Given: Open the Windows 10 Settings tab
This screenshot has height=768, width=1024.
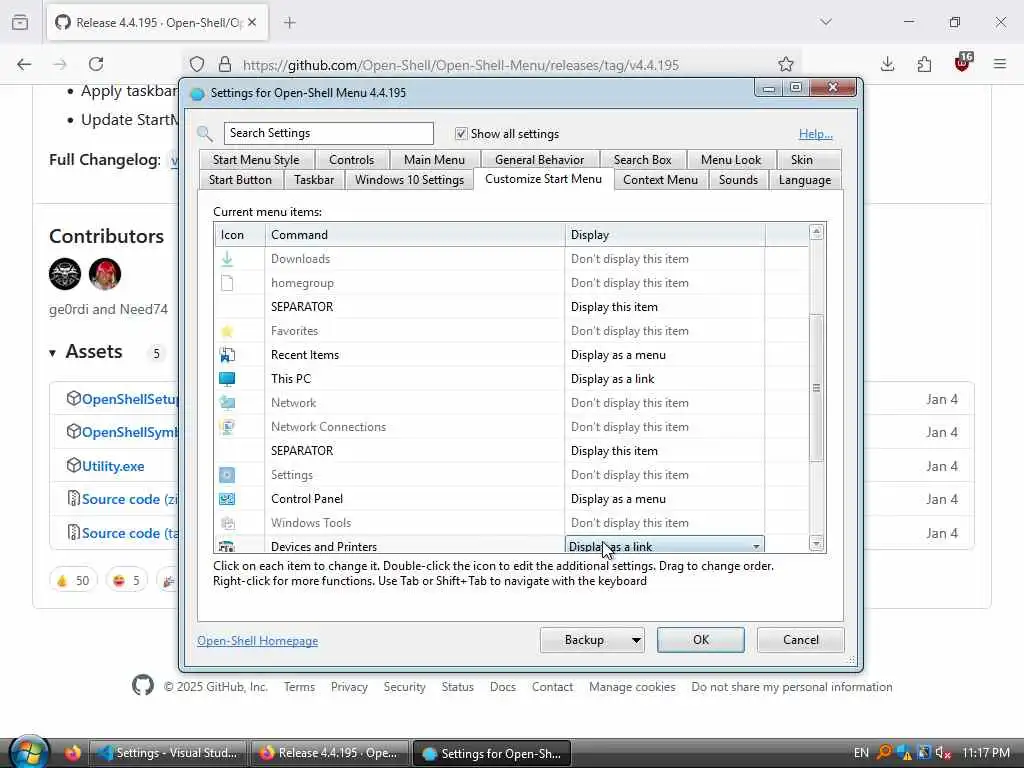Looking at the screenshot, I should [x=409, y=180].
